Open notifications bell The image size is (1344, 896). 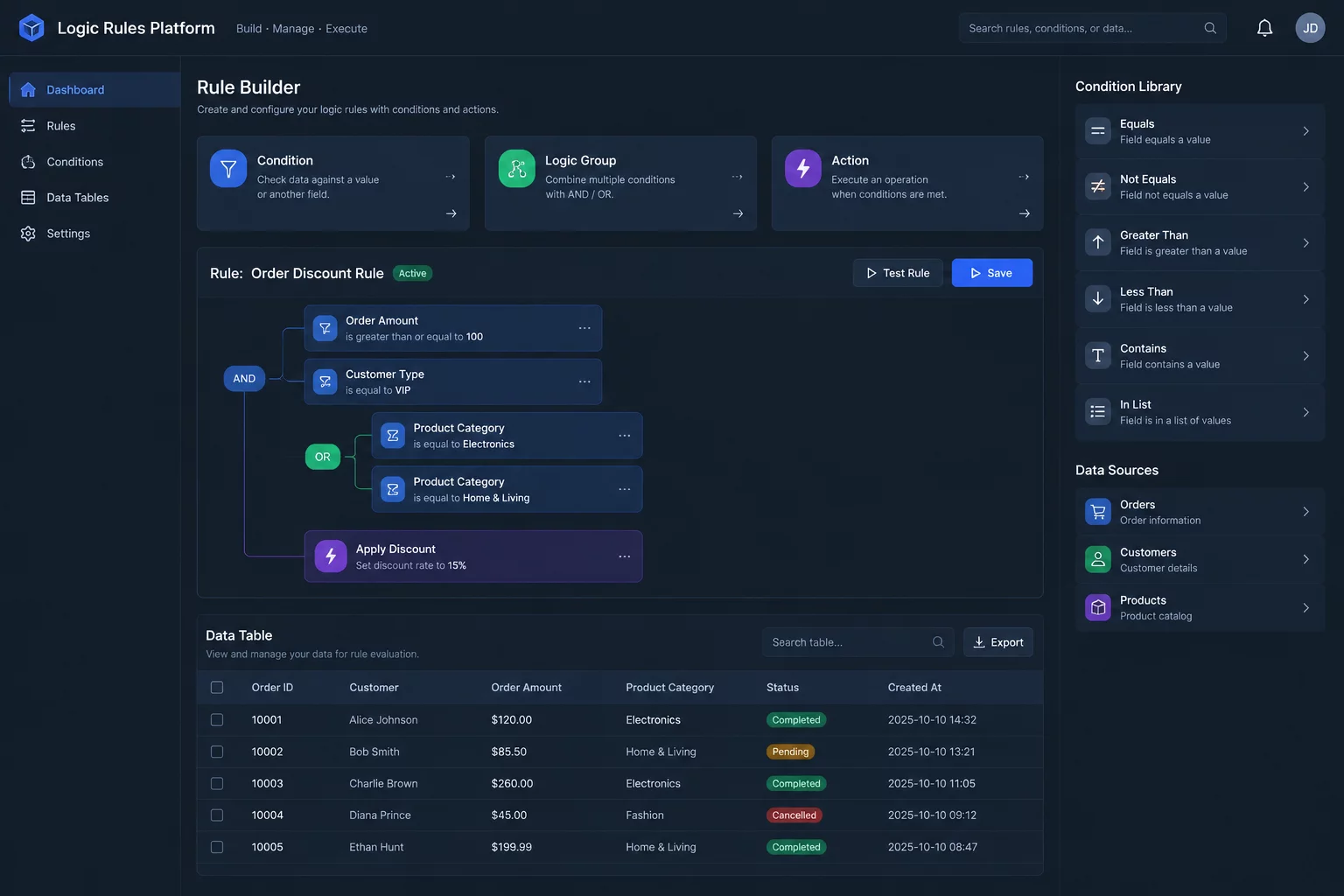(1264, 28)
